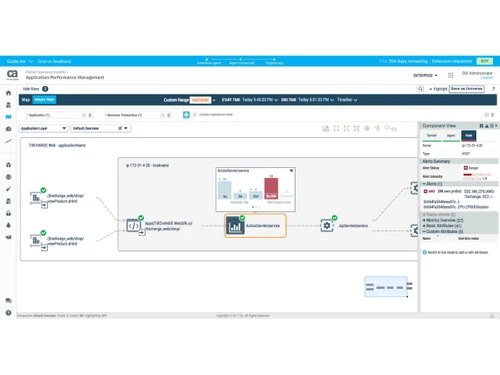Select the ActionServlet service node icon
The image size is (500, 375).
tap(235, 226)
